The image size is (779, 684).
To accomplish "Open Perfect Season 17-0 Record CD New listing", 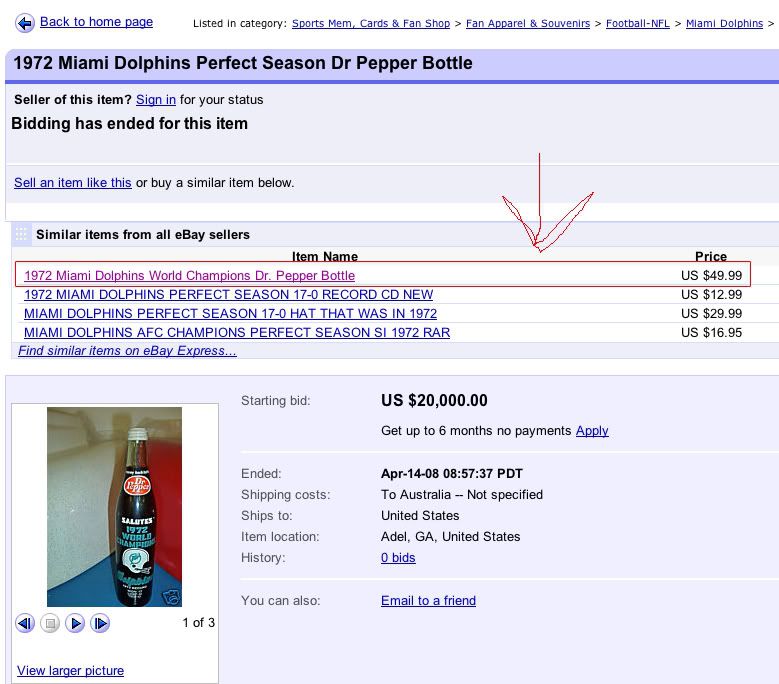I will coord(228,295).
